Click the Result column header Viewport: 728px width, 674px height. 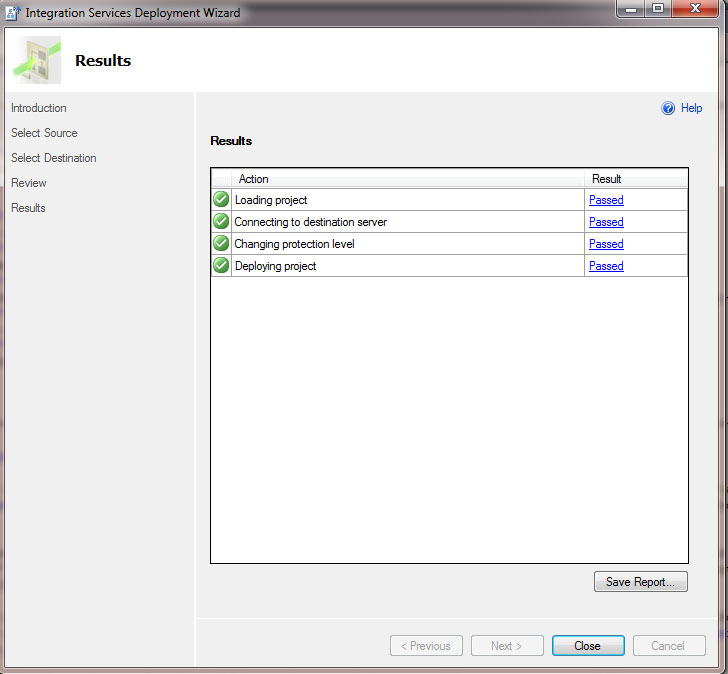636,179
